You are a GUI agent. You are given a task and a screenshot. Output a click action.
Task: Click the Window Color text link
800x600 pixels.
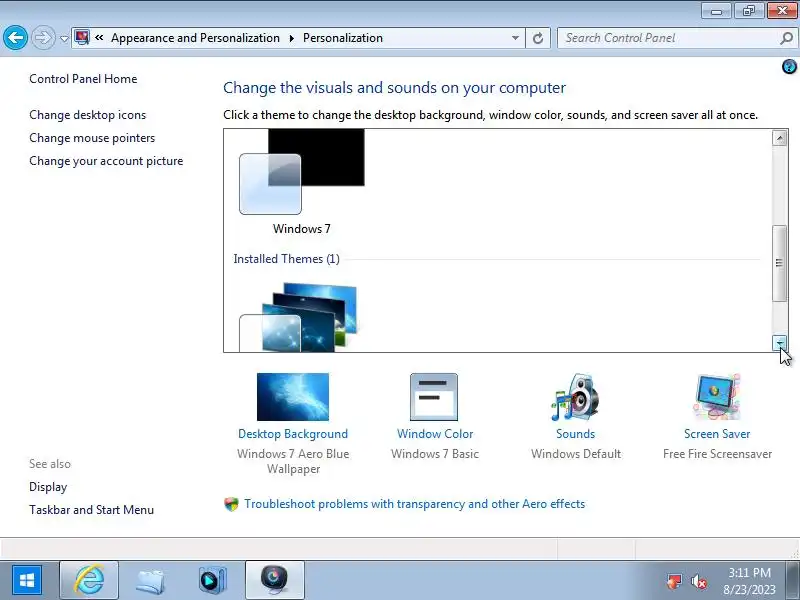pyautogui.click(x=435, y=434)
